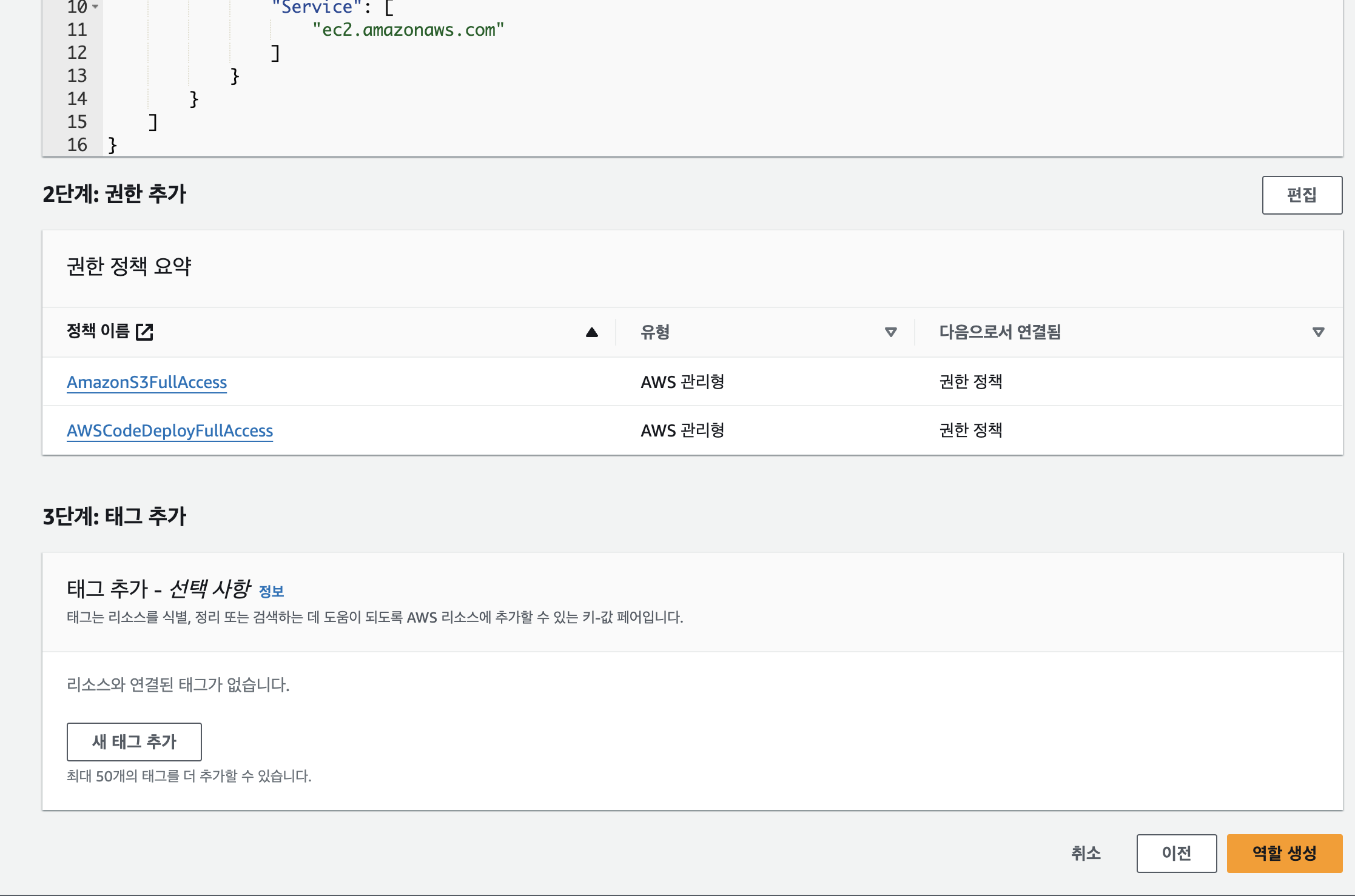Click the 다음으로서 연결됨 column header

(1000, 332)
